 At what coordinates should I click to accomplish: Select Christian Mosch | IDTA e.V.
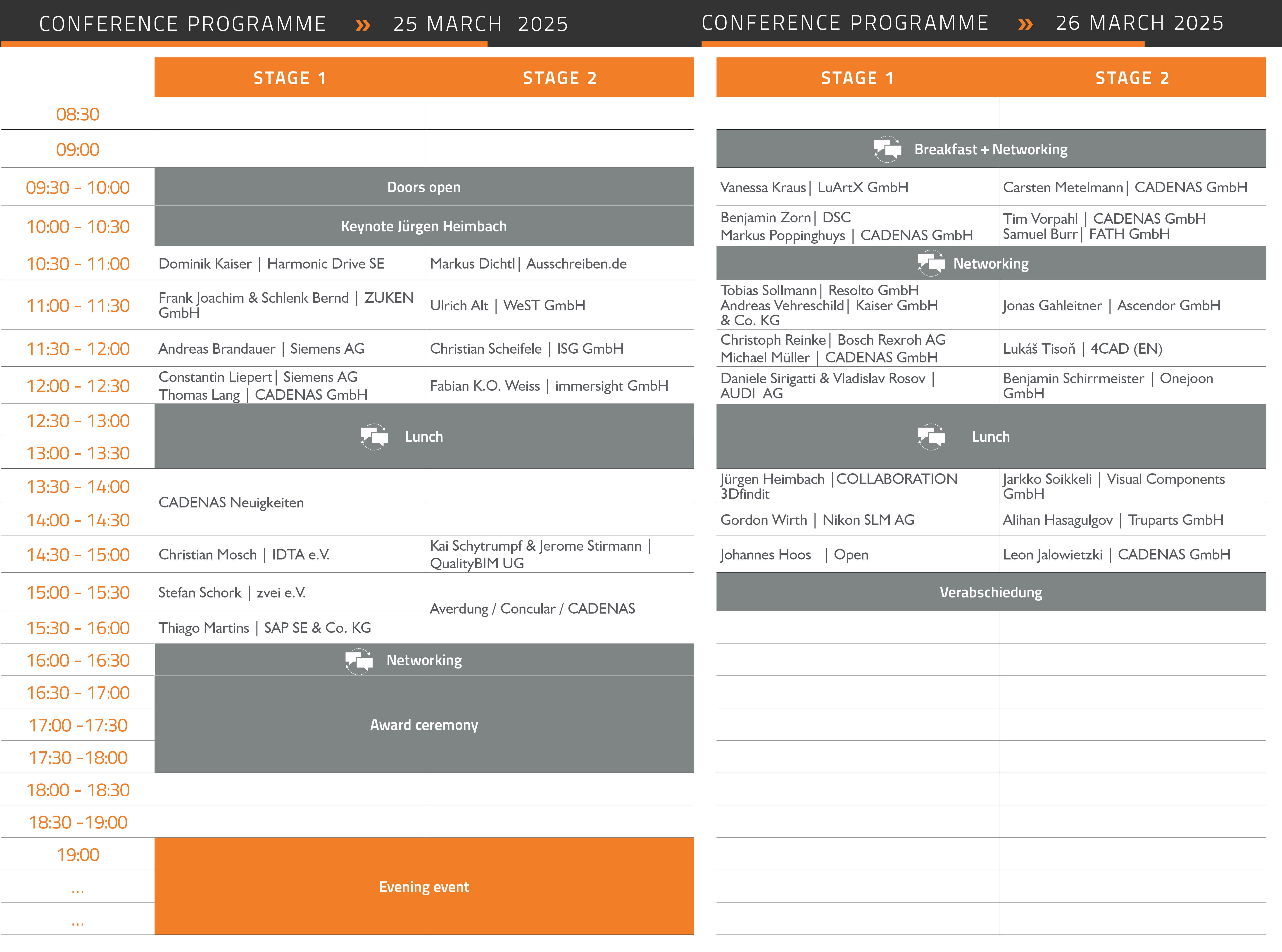(244, 555)
